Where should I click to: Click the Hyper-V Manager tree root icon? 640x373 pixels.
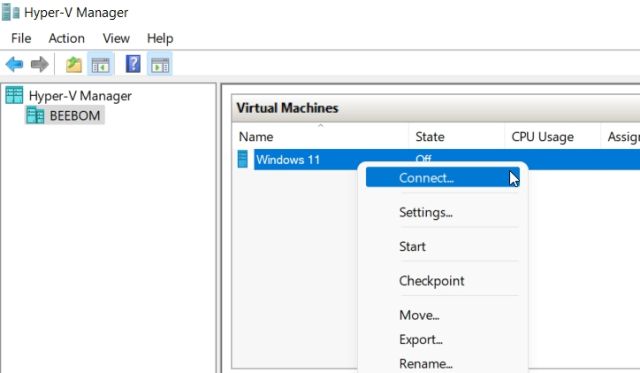pos(14,95)
